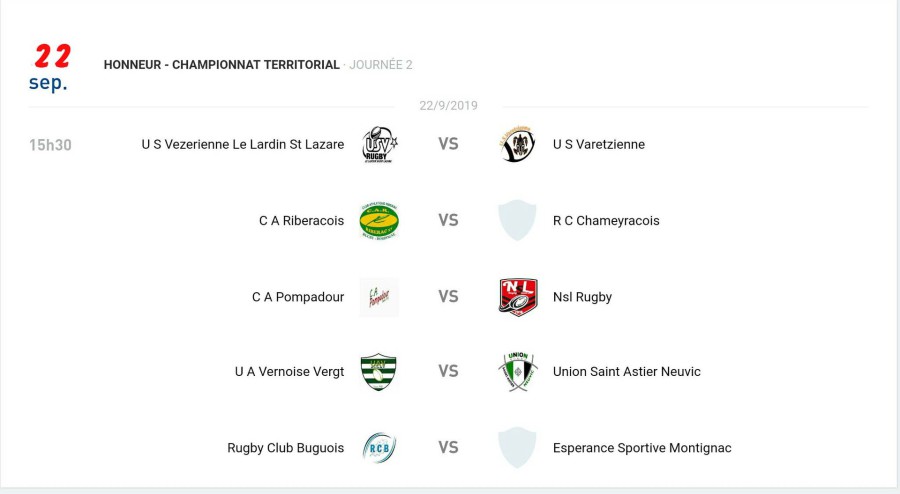Select the Esperance Sportive Montignac placeholder shield
Image resolution: width=900 pixels, height=494 pixels.
click(x=517, y=448)
